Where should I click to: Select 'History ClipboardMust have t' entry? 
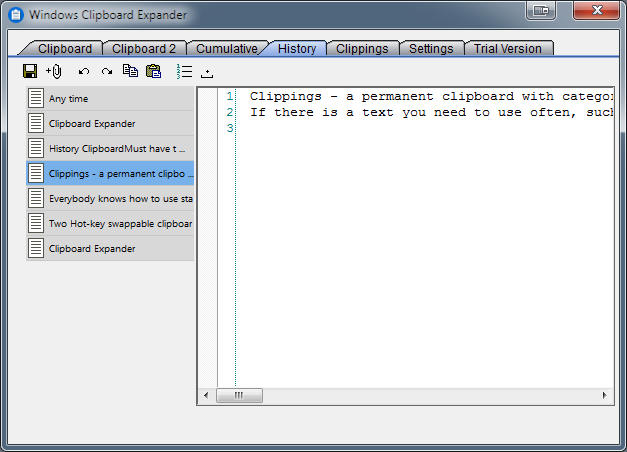tap(110, 148)
